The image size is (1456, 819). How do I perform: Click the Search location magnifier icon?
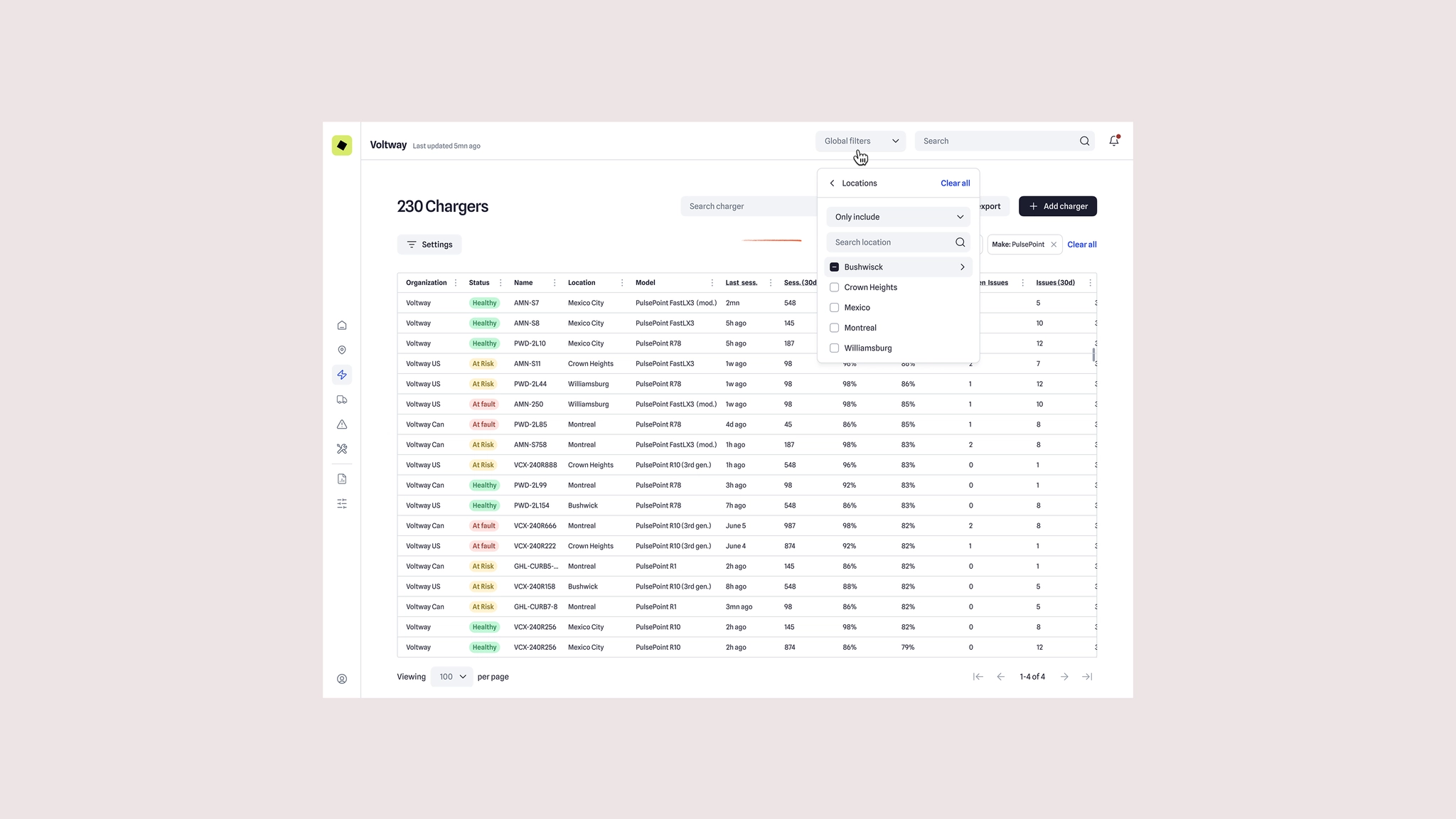click(x=960, y=242)
